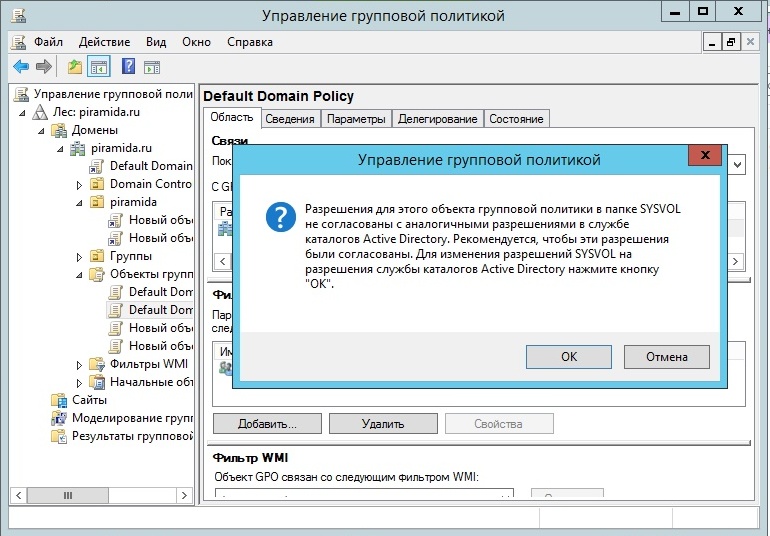Expand the Группы tree node
The image size is (770, 536).
(80, 257)
